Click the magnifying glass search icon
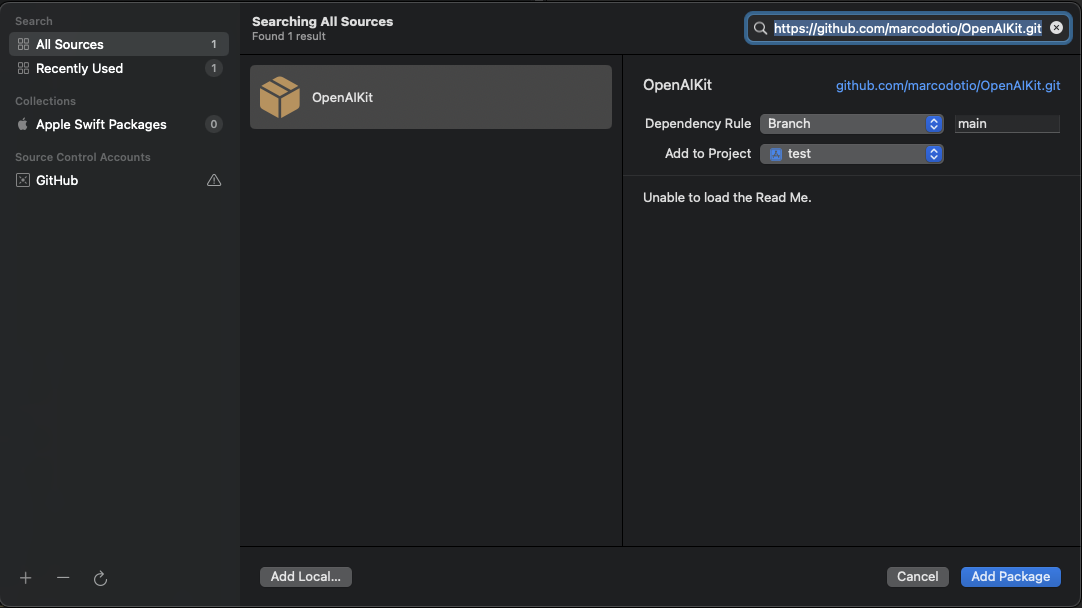The width and height of the screenshot is (1082, 608). [x=760, y=28]
